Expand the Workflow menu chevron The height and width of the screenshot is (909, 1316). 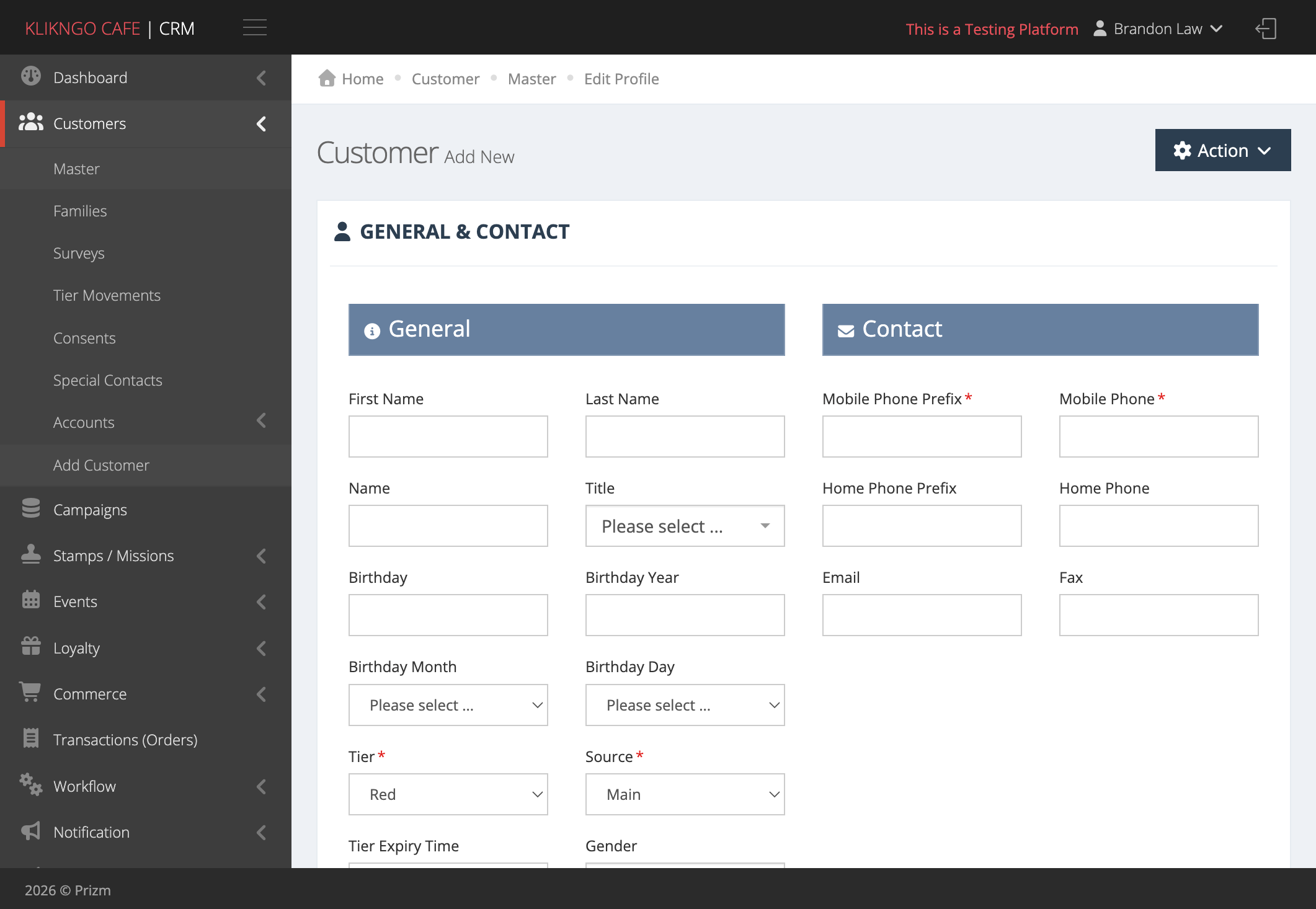pyautogui.click(x=262, y=786)
